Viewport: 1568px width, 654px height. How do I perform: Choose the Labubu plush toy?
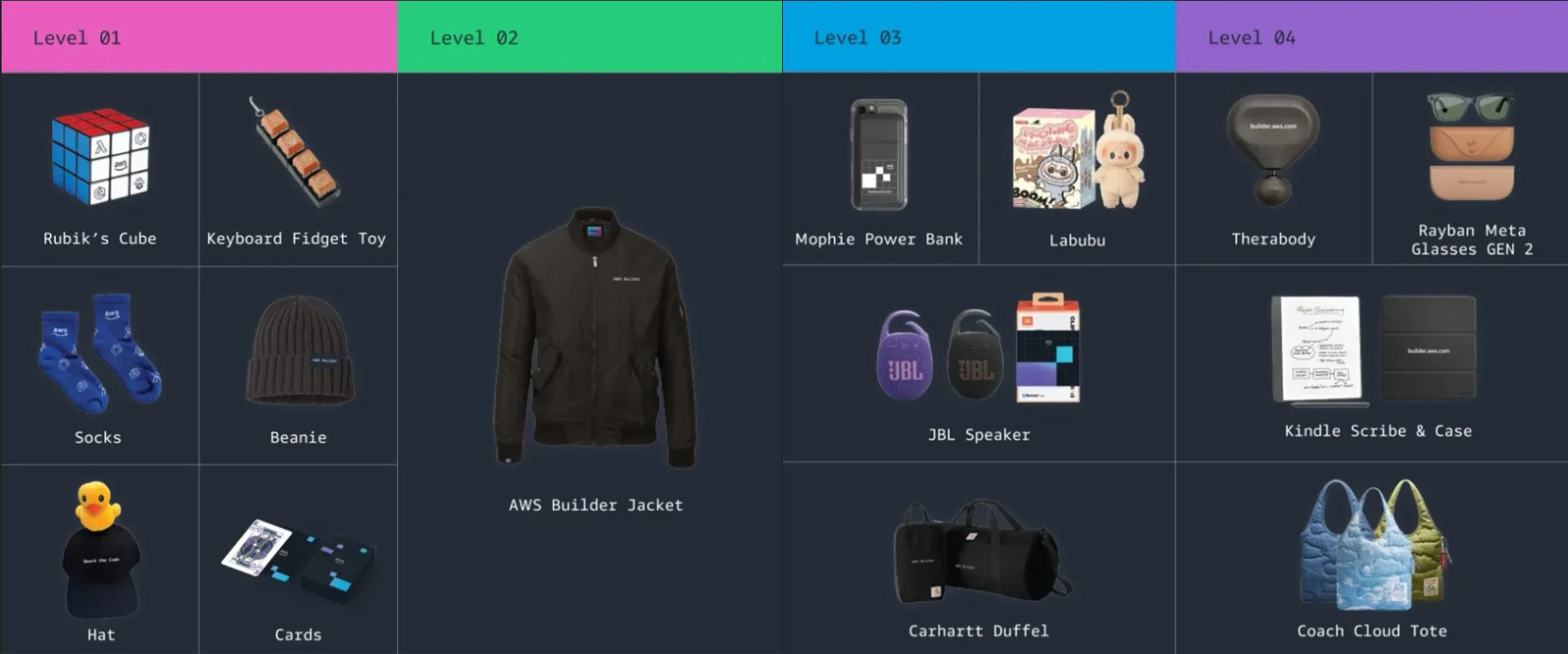(1078, 150)
